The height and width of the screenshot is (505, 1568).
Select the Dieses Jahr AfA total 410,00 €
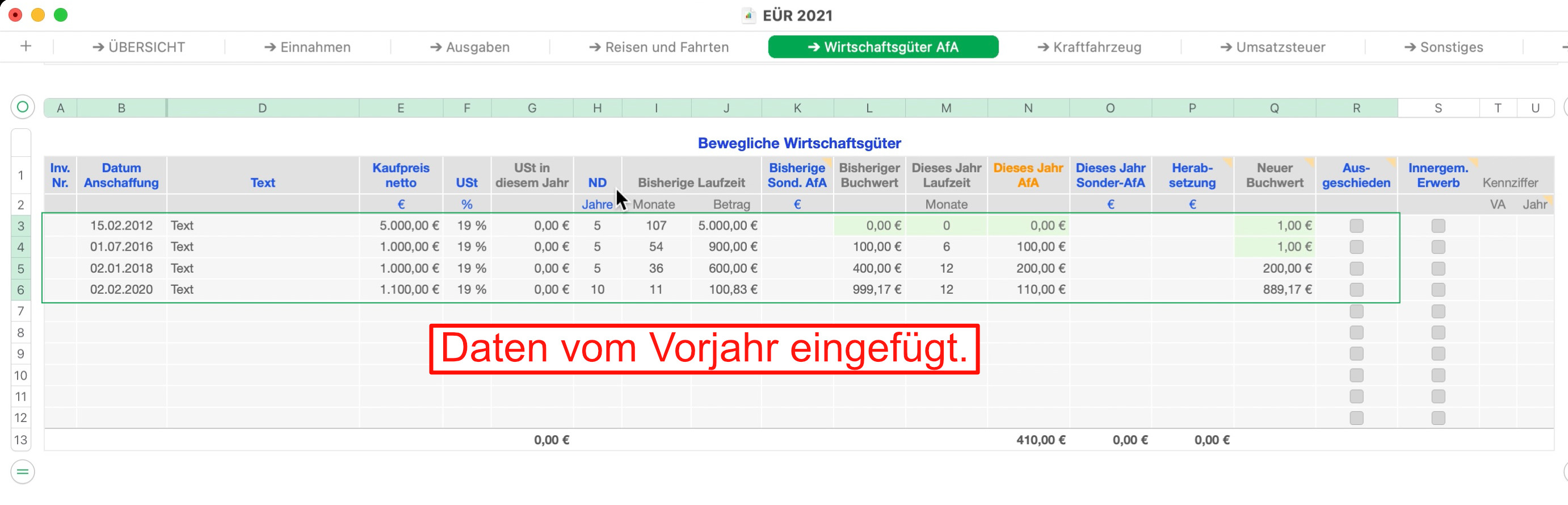point(1040,440)
